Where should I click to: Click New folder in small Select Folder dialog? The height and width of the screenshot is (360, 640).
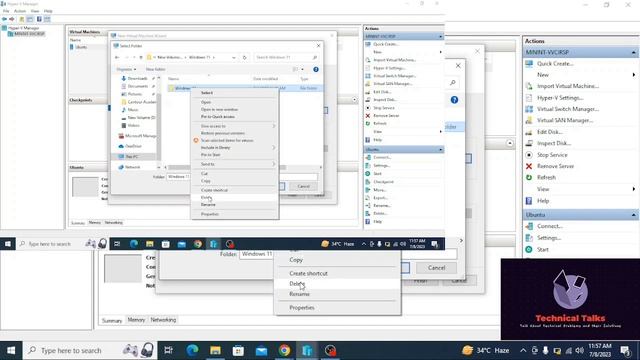(156, 69)
